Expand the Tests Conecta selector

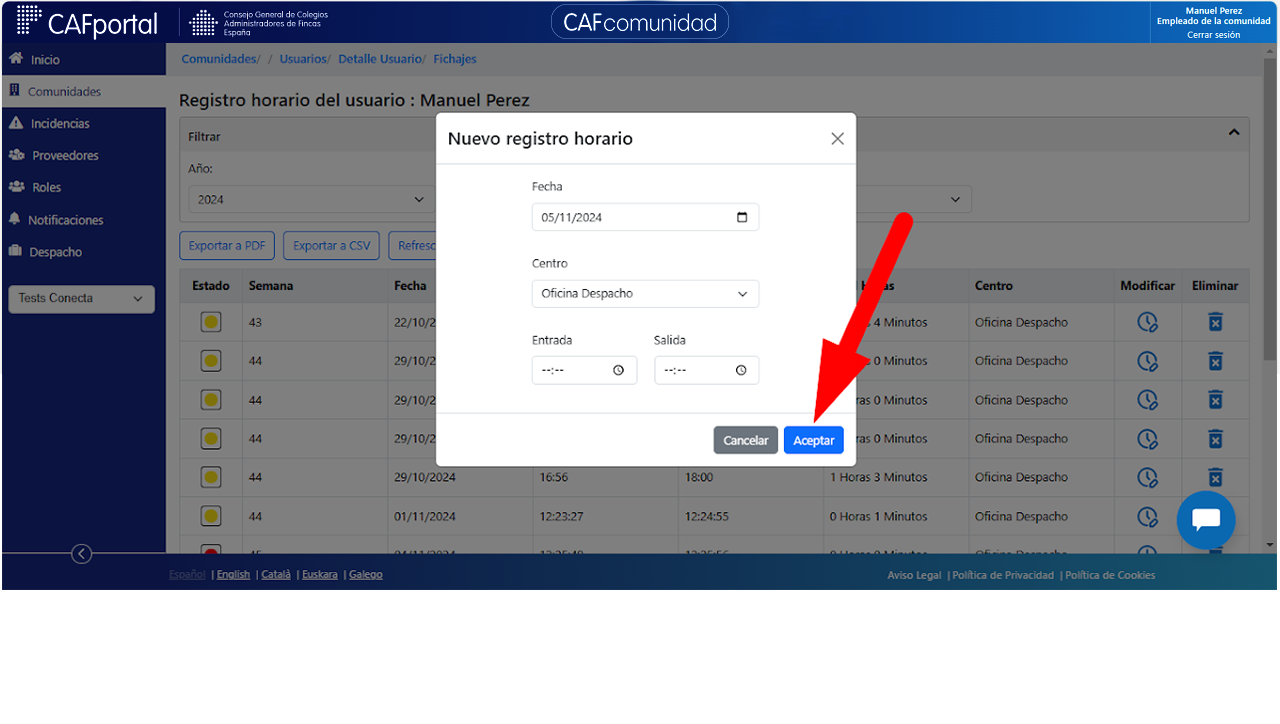pyautogui.click(x=81, y=299)
